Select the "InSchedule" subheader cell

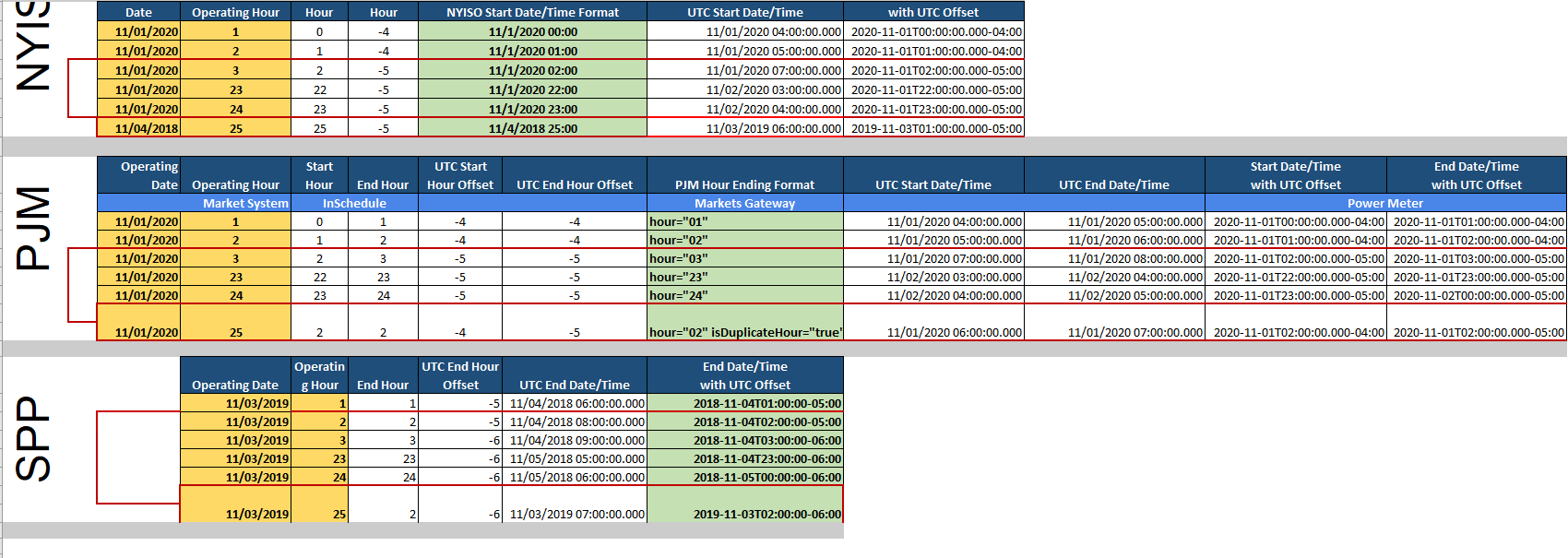tap(354, 203)
